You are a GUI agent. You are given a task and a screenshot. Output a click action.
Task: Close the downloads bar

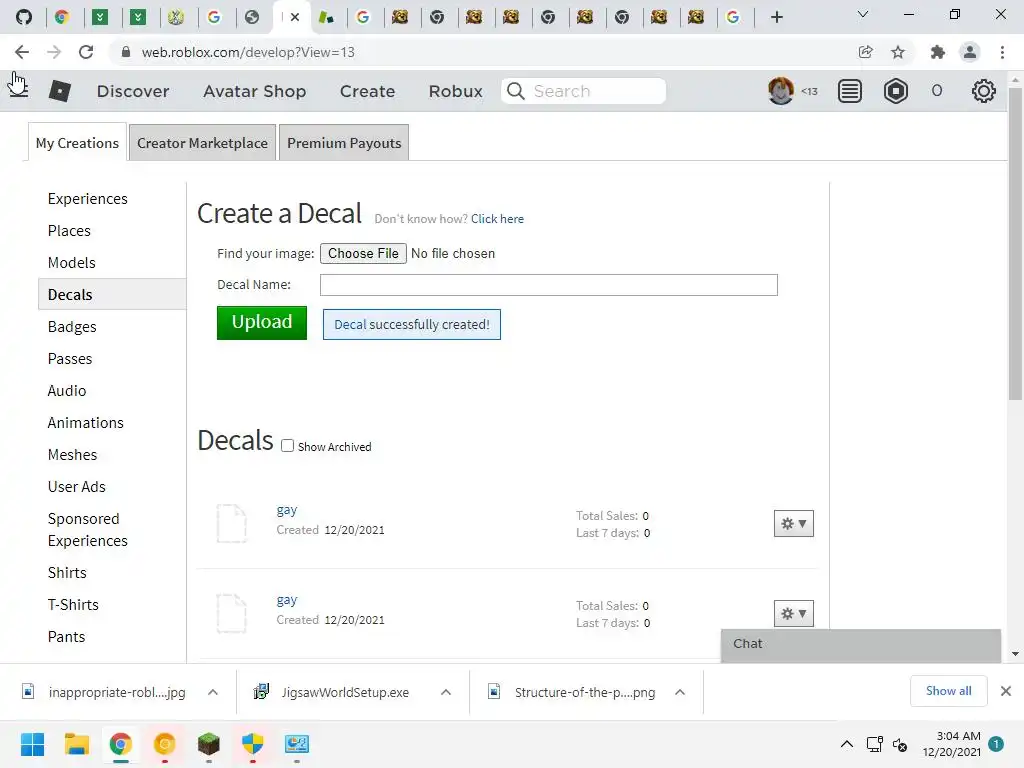pos(1006,691)
